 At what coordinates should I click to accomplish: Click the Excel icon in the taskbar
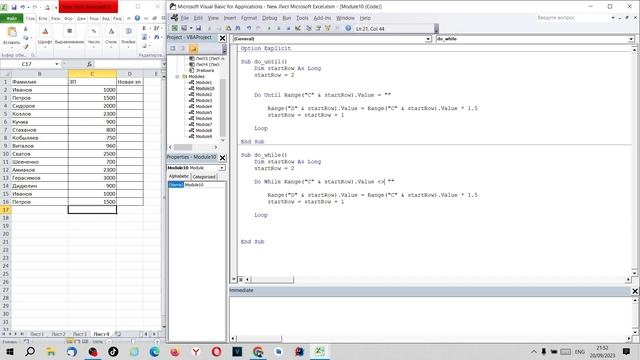(x=320, y=351)
